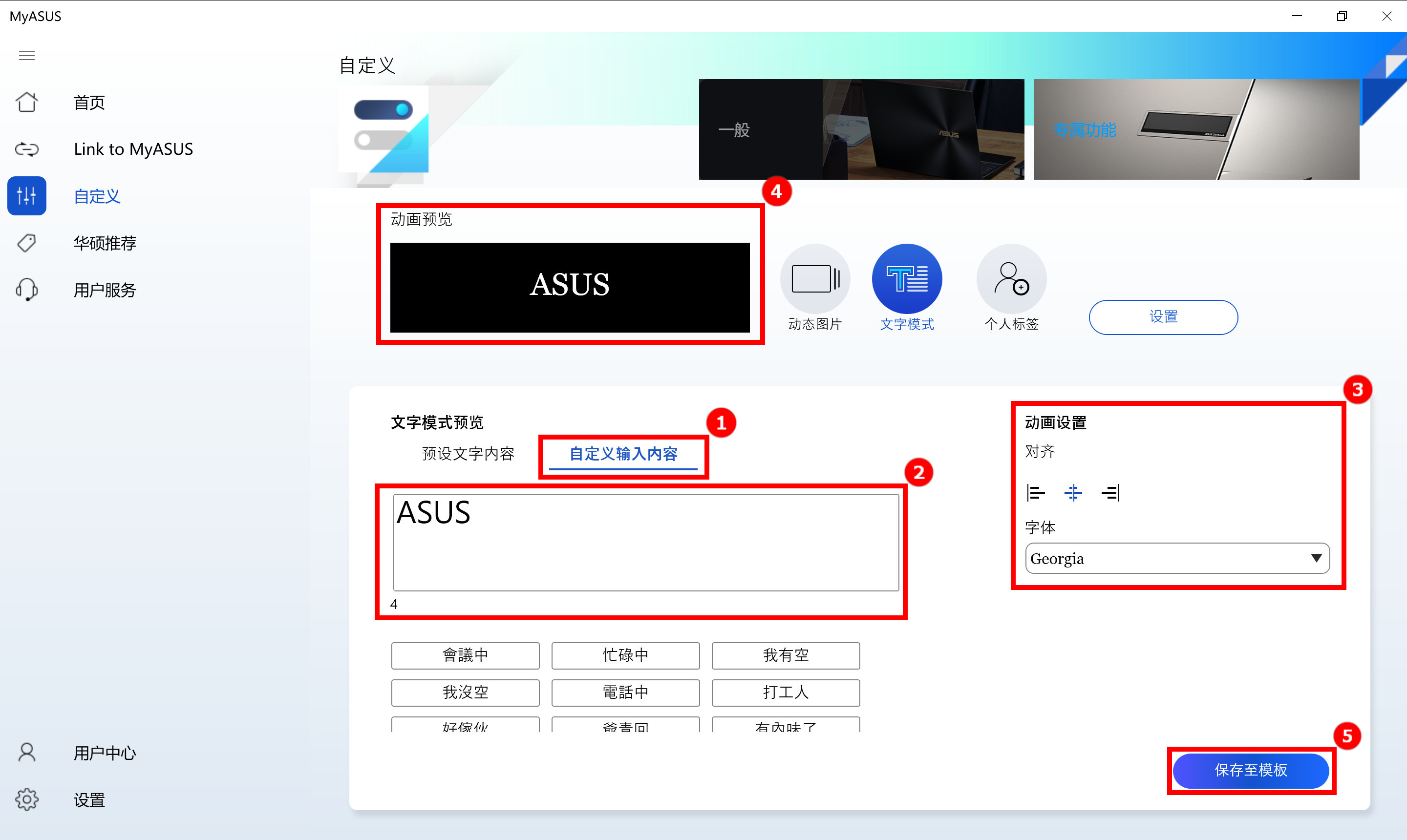Switch to 预设文字内容 tab
The height and width of the screenshot is (840, 1407).
(468, 454)
